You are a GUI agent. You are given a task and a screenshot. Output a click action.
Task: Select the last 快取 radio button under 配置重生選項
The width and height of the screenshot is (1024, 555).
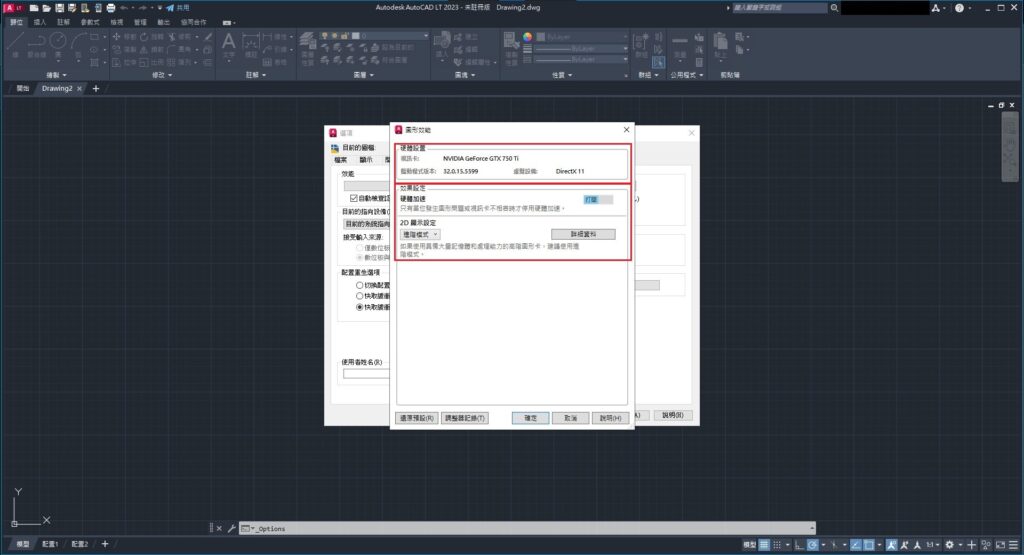(x=360, y=307)
